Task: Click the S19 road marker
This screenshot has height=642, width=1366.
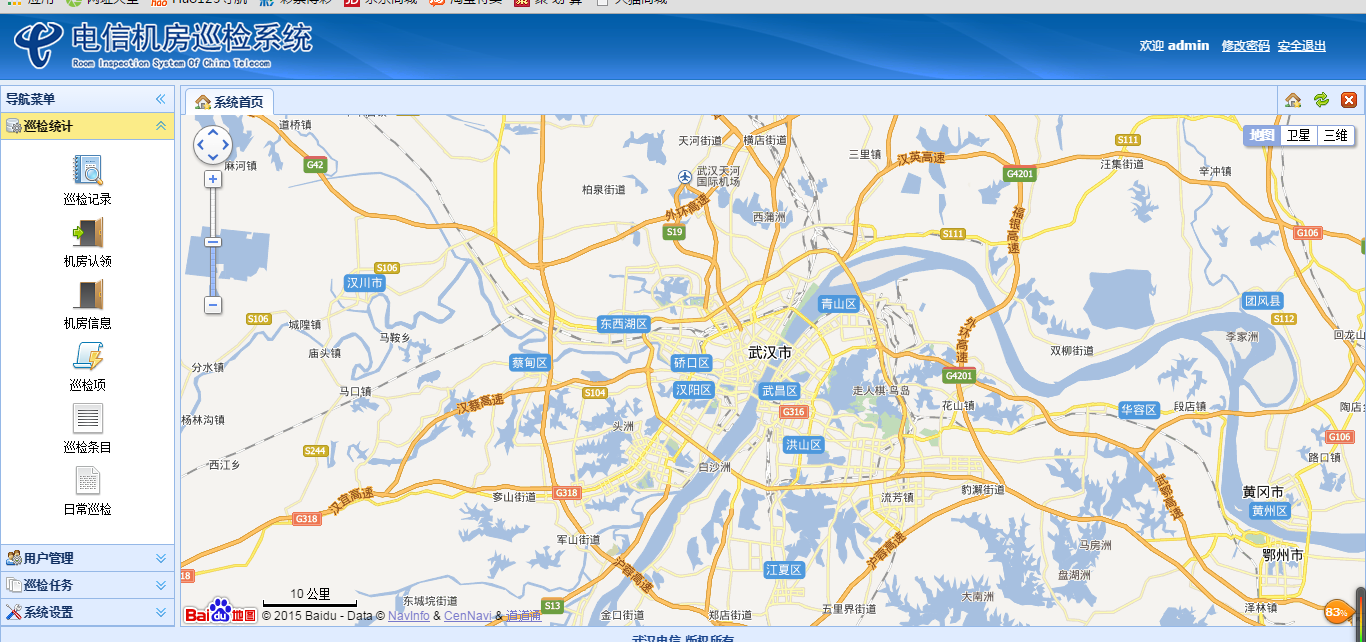Action: (675, 232)
